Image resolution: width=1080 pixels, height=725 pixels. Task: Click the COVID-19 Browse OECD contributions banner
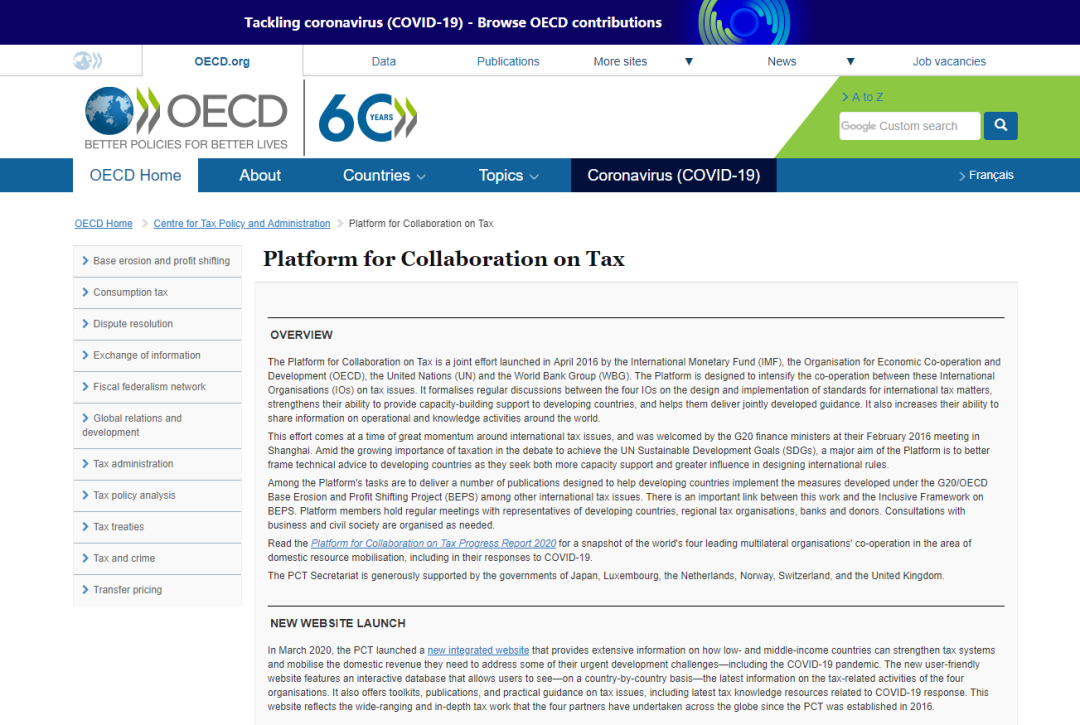pyautogui.click(x=453, y=23)
